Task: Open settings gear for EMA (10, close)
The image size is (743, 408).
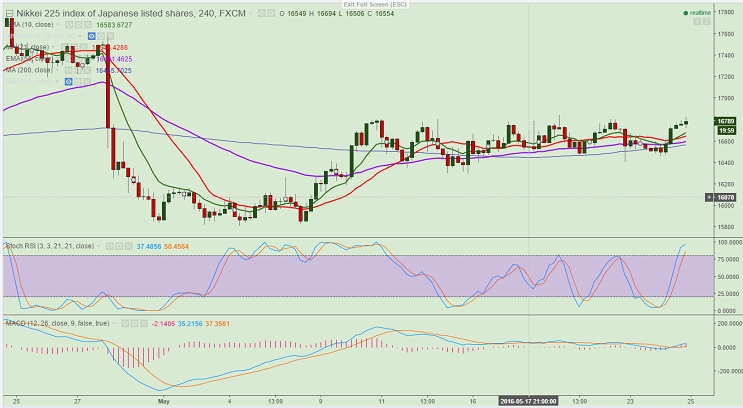Action: (x=79, y=25)
